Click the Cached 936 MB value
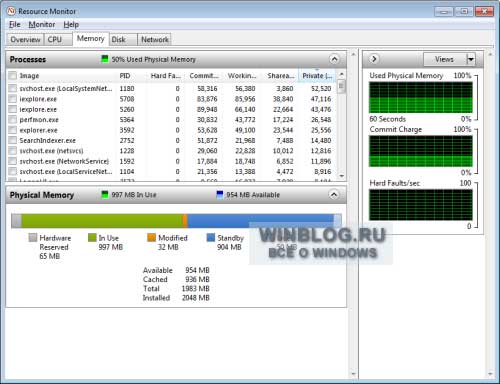 pyautogui.click(x=197, y=279)
